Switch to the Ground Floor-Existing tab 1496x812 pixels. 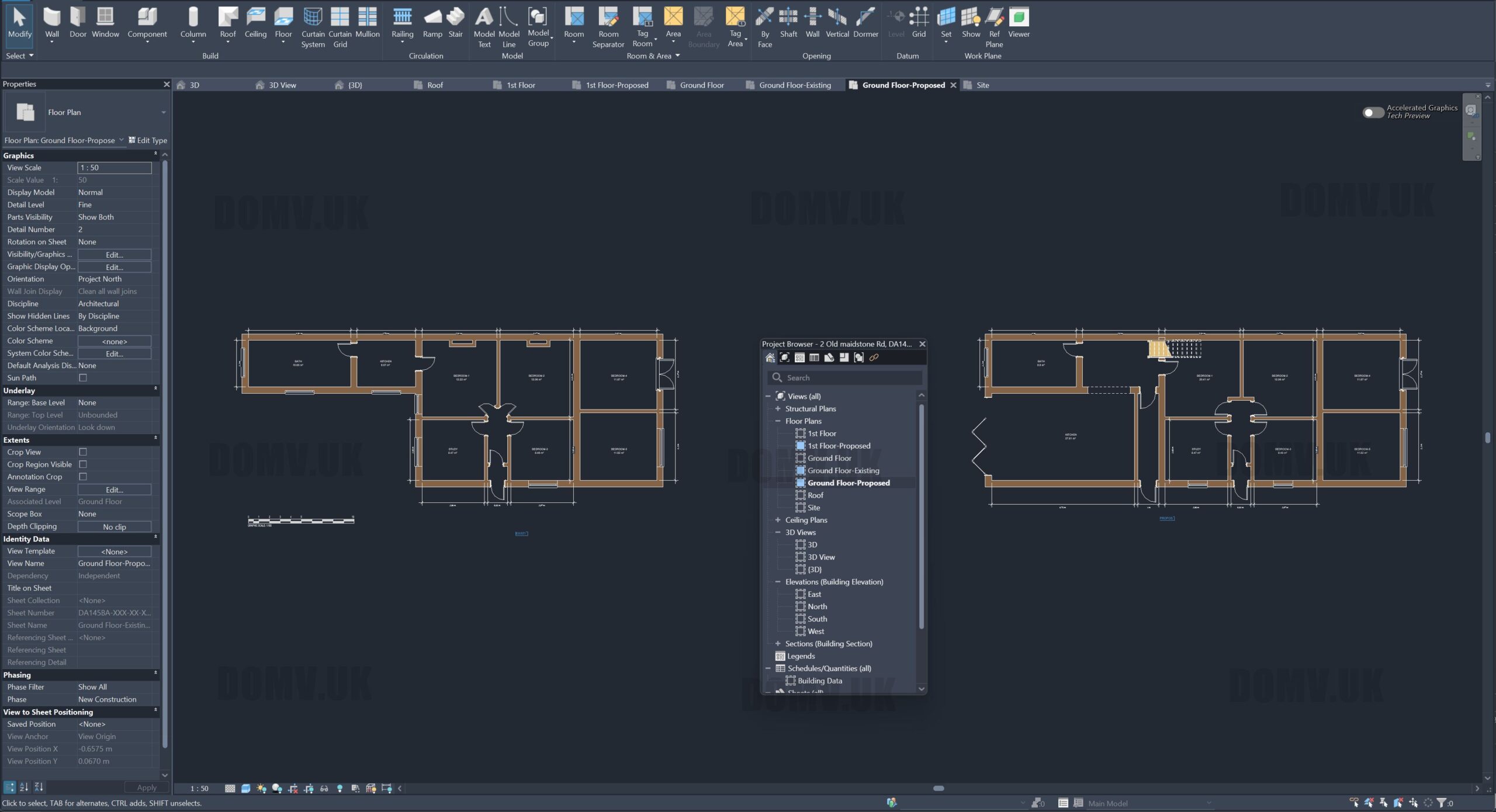(794, 85)
